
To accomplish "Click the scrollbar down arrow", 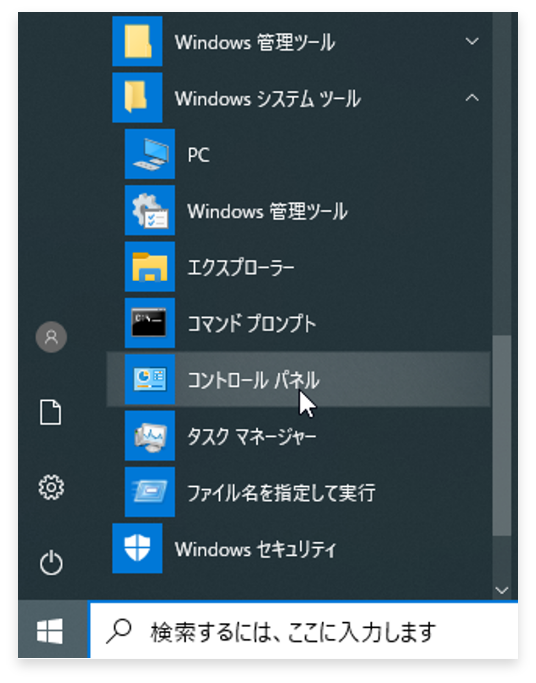I will pyautogui.click(x=502, y=590).
